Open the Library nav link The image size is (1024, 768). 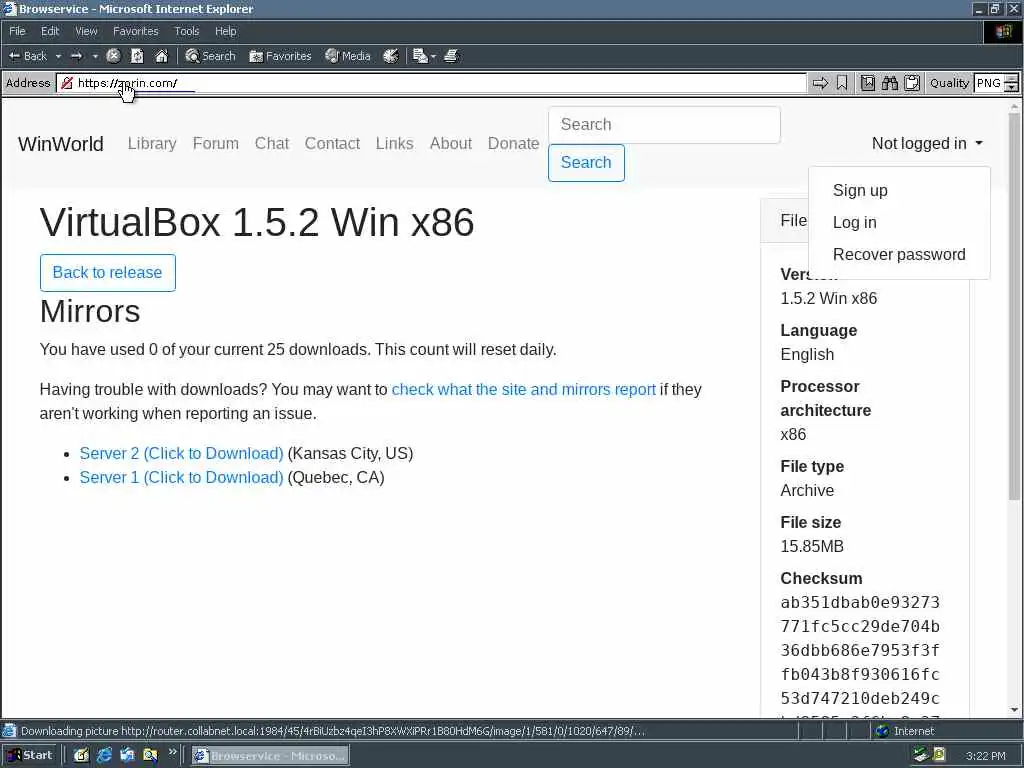(152, 144)
